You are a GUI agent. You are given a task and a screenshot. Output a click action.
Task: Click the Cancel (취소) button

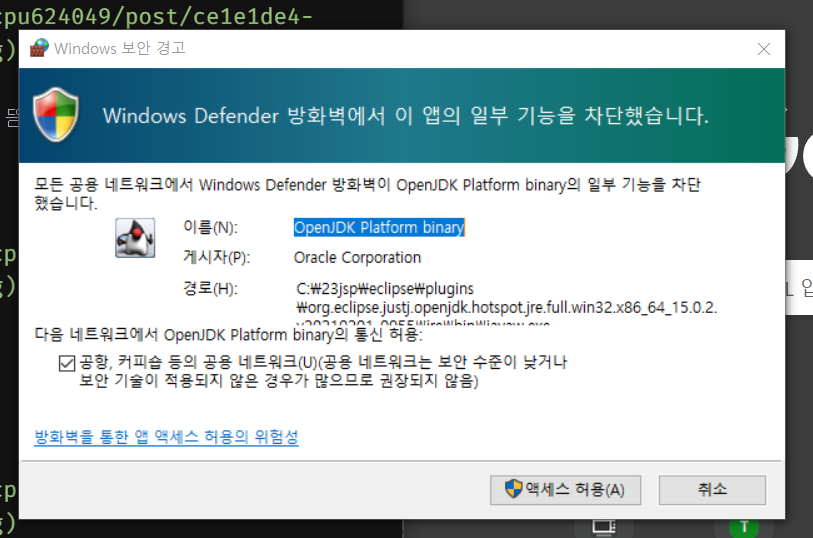point(712,490)
